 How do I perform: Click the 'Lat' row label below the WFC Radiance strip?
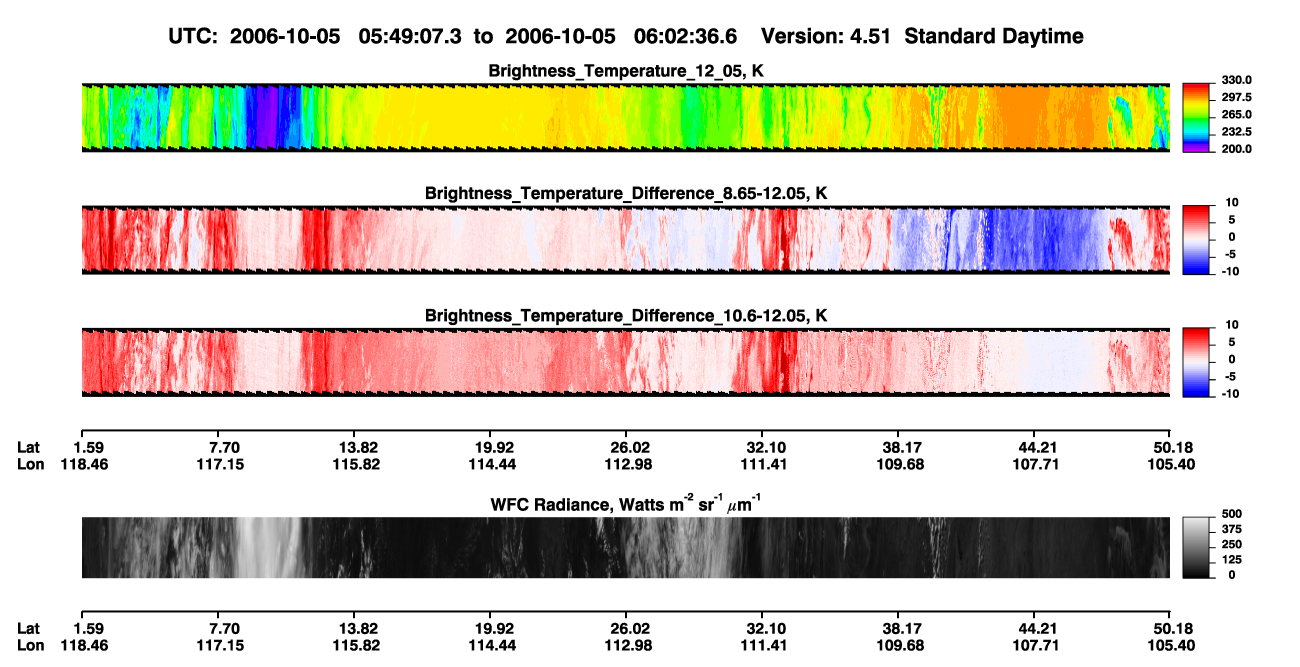28,629
